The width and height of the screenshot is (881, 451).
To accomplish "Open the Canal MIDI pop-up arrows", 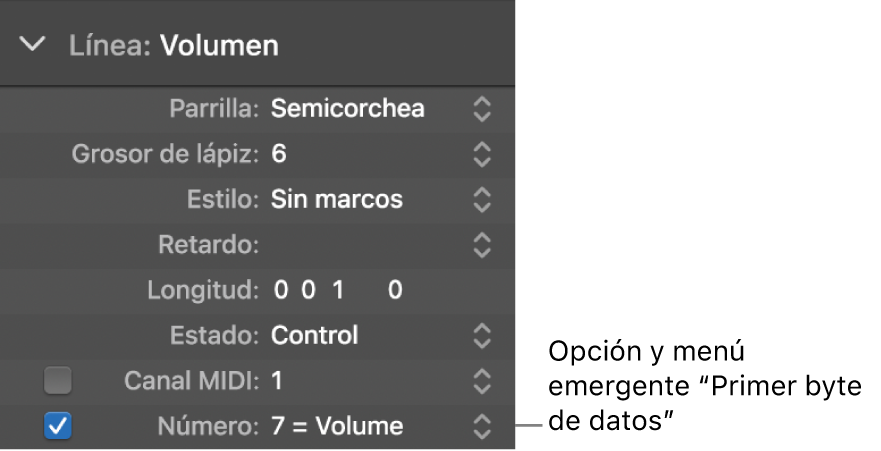I will (x=482, y=381).
